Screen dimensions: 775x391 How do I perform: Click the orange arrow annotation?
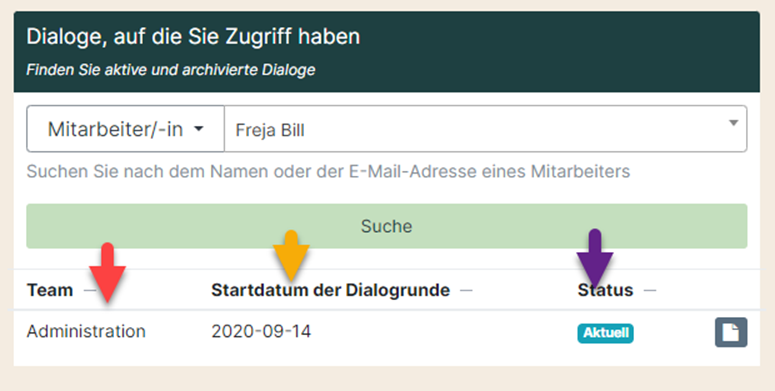tap(291, 256)
